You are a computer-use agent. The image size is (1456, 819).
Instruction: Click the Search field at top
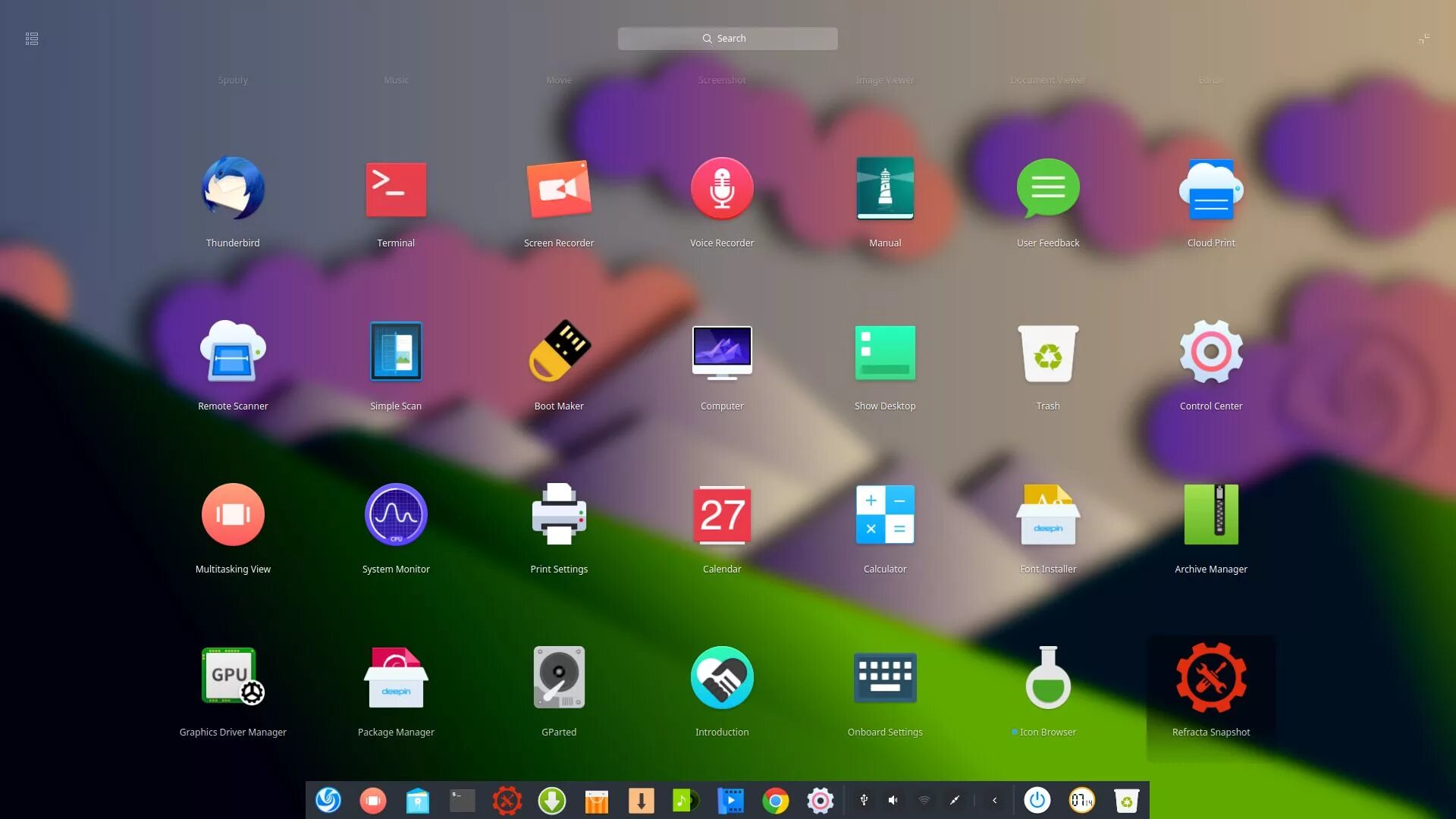pyautogui.click(x=727, y=39)
